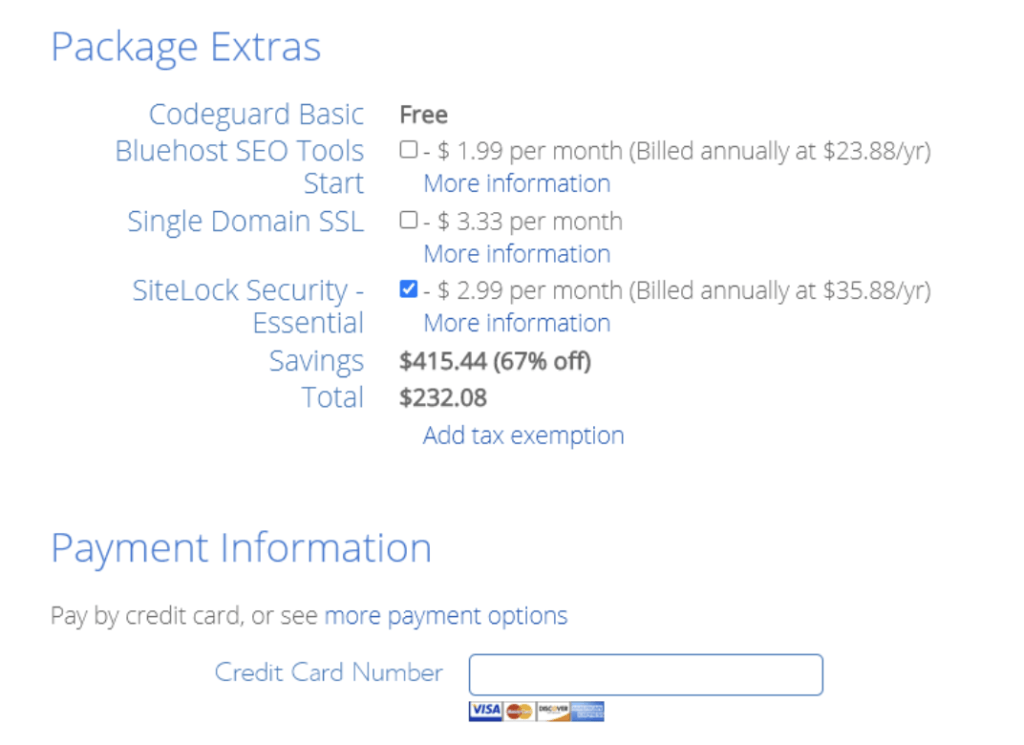Click the Visa card icon
Image resolution: width=1024 pixels, height=745 pixels.
point(484,711)
